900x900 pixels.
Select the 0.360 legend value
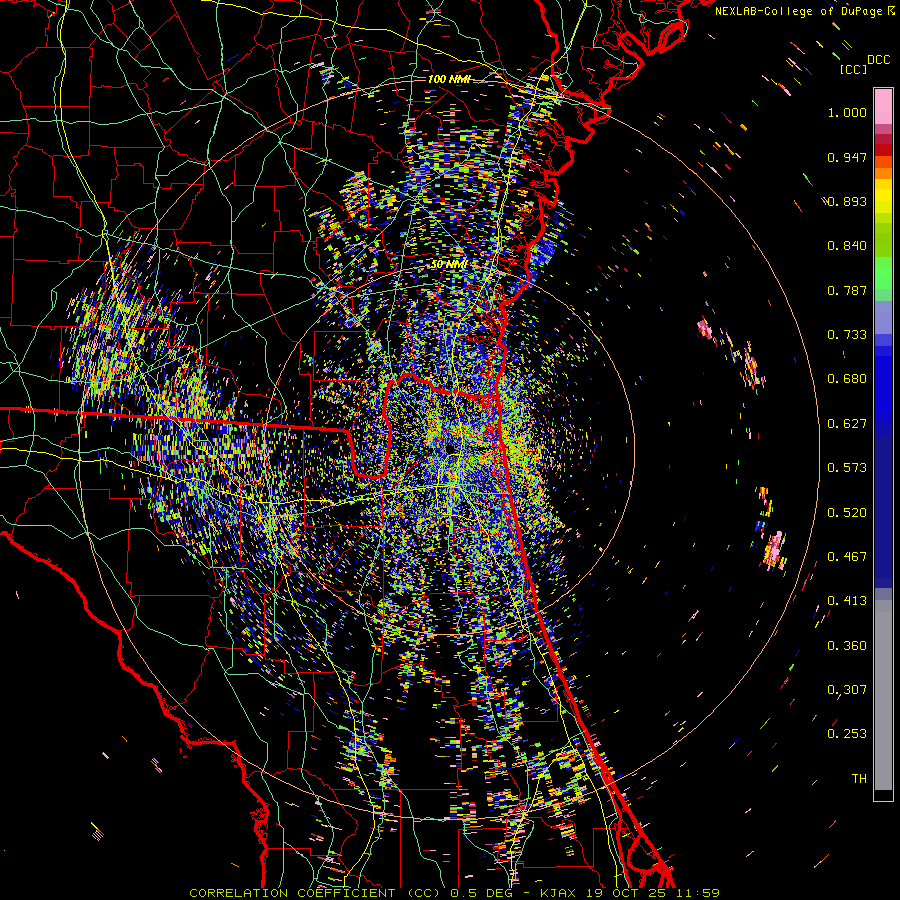pyautogui.click(x=847, y=646)
